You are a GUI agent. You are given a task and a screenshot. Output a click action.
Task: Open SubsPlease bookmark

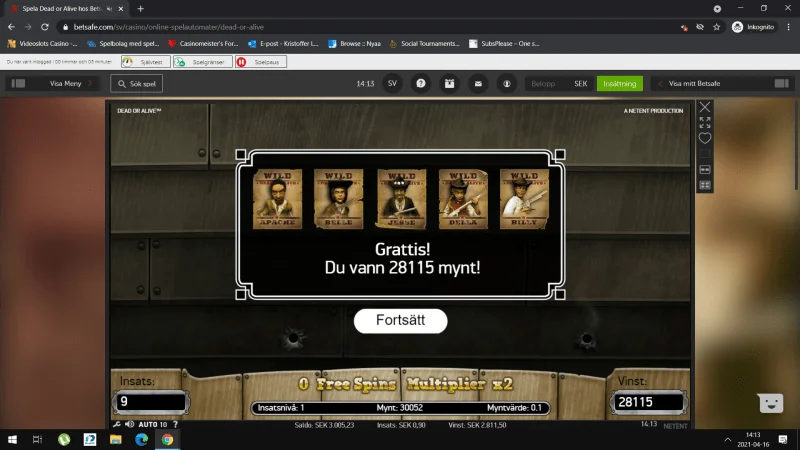point(504,44)
